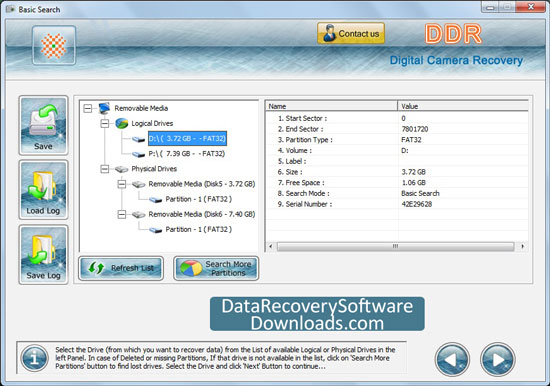Click the Refresh List button
Screen dimensions: 550x386
(121, 268)
